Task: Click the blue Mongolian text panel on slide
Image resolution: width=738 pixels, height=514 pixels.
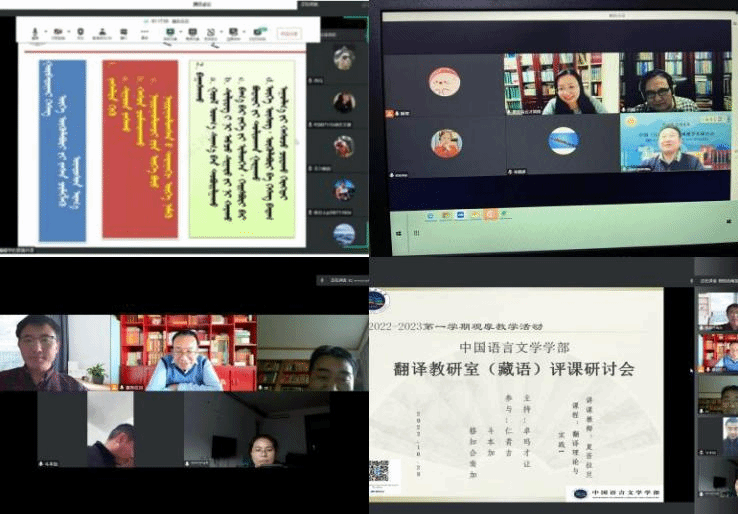Action: tap(62, 149)
